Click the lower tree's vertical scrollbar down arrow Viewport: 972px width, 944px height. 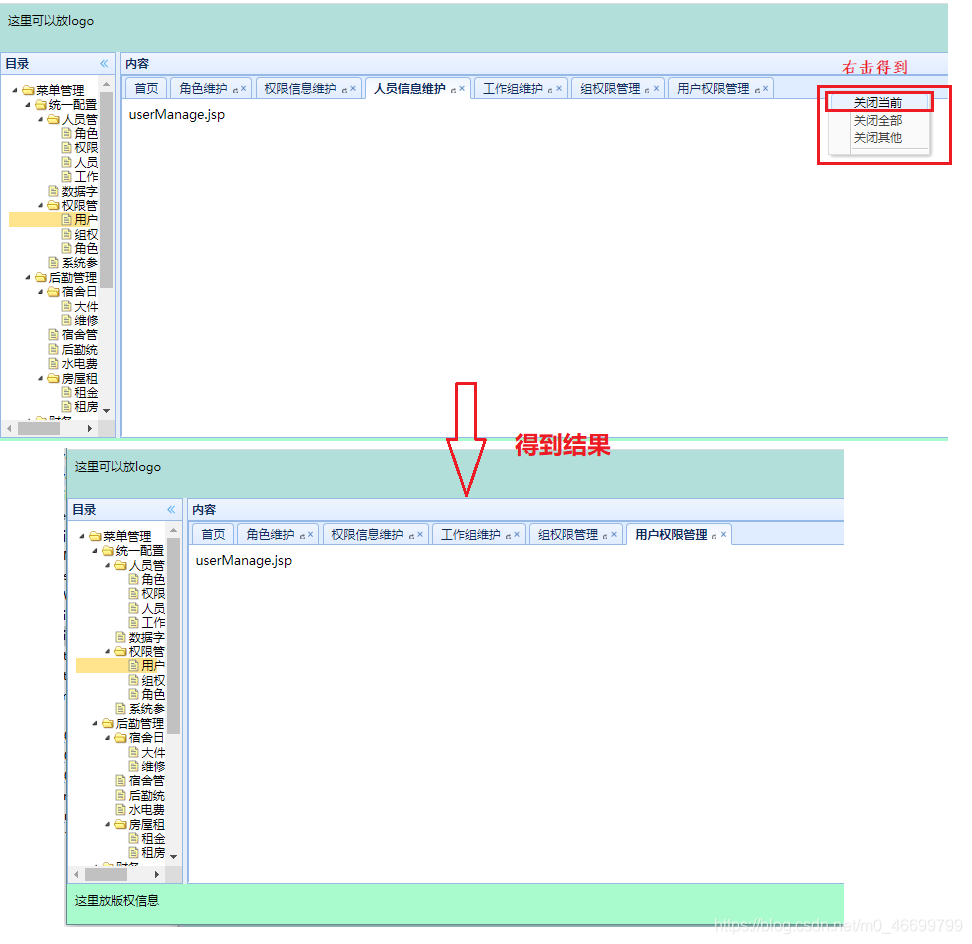174,856
